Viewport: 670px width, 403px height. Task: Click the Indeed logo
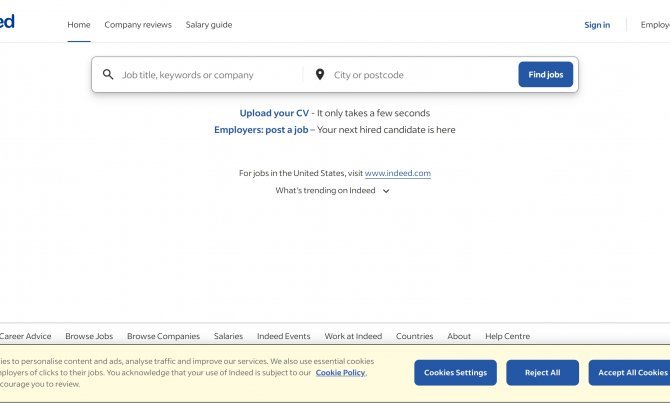click(7, 21)
